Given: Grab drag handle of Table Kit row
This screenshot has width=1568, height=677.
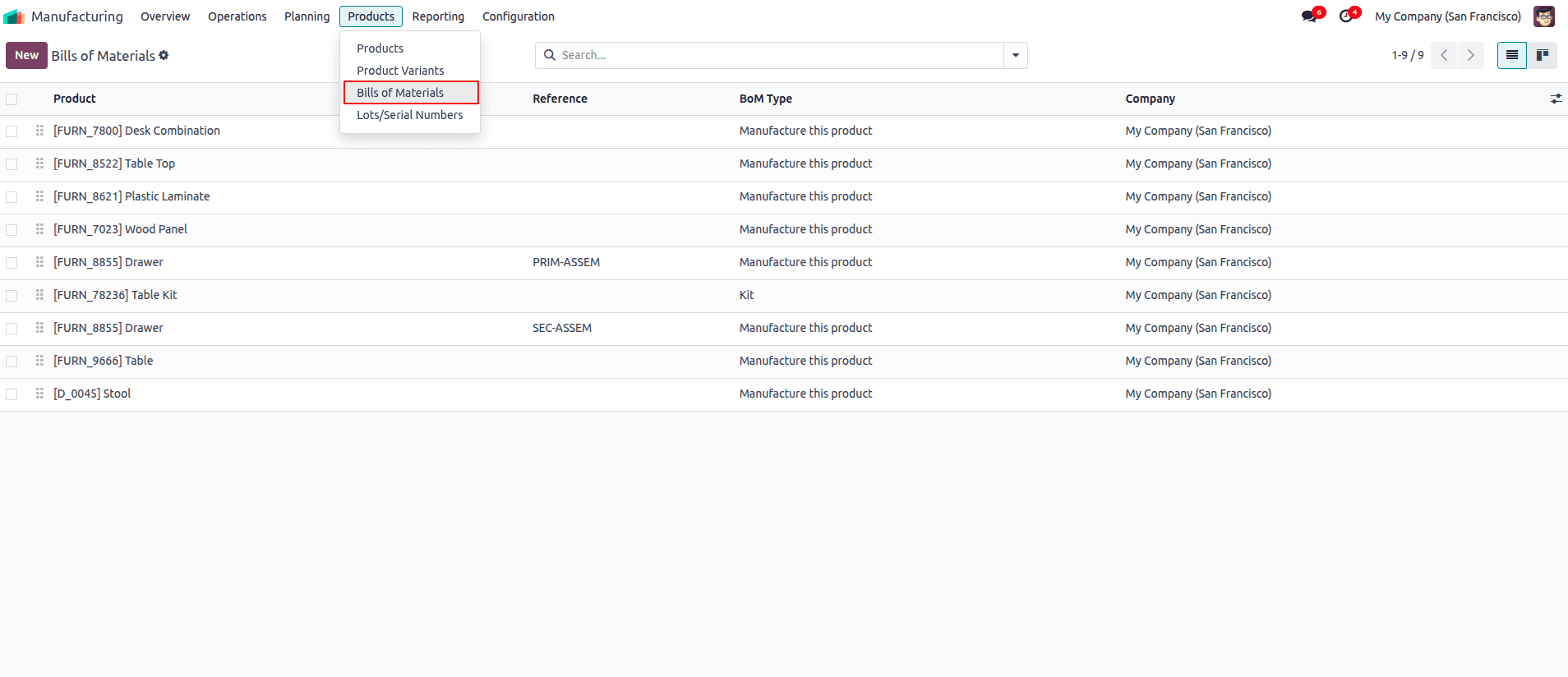Looking at the screenshot, I should (x=39, y=295).
